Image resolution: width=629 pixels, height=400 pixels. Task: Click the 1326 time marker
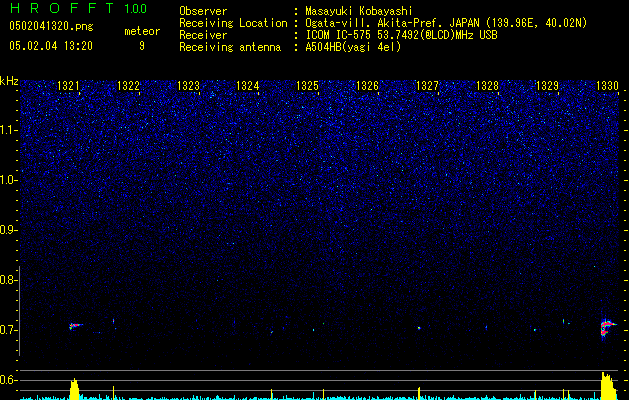click(x=367, y=85)
